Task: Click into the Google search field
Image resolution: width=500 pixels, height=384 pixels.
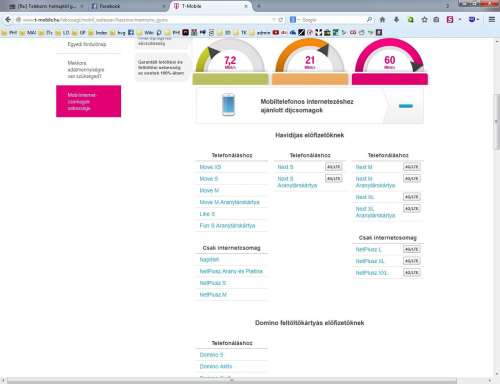Action: tap(330, 20)
